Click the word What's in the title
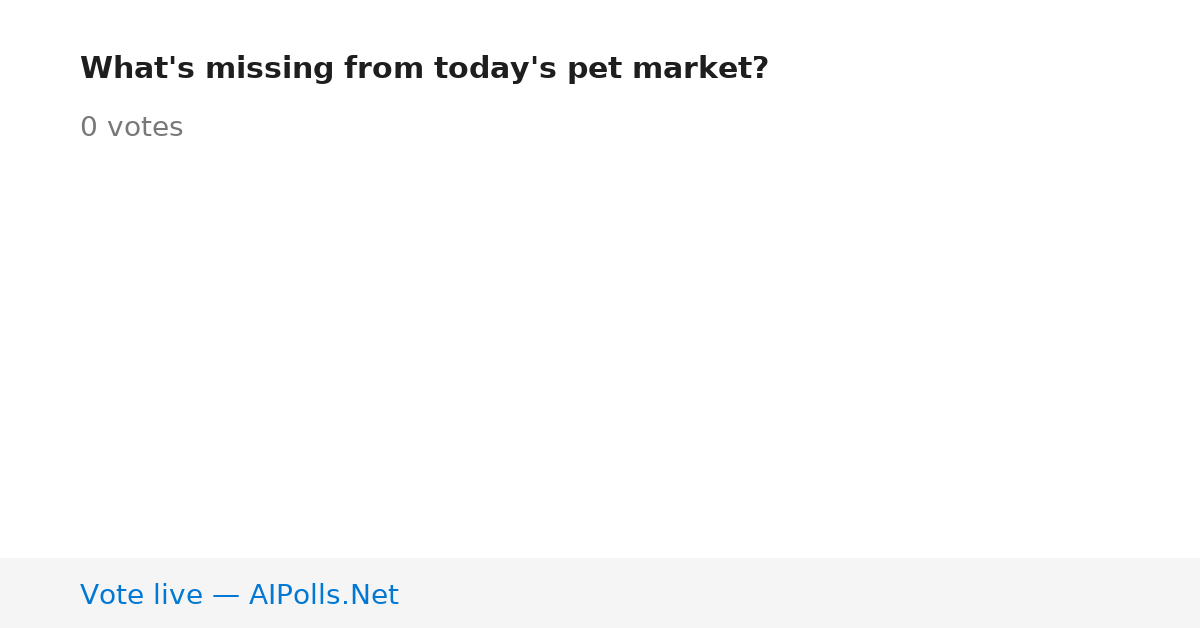 point(138,69)
